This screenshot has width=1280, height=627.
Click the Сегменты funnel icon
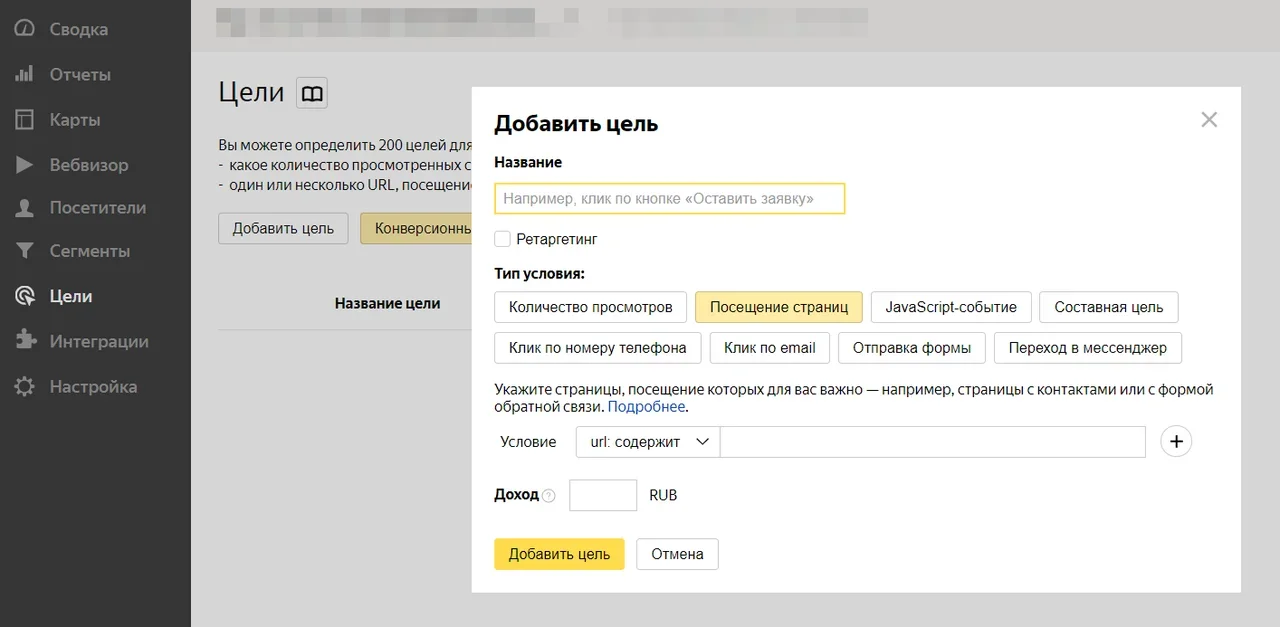pyautogui.click(x=25, y=251)
